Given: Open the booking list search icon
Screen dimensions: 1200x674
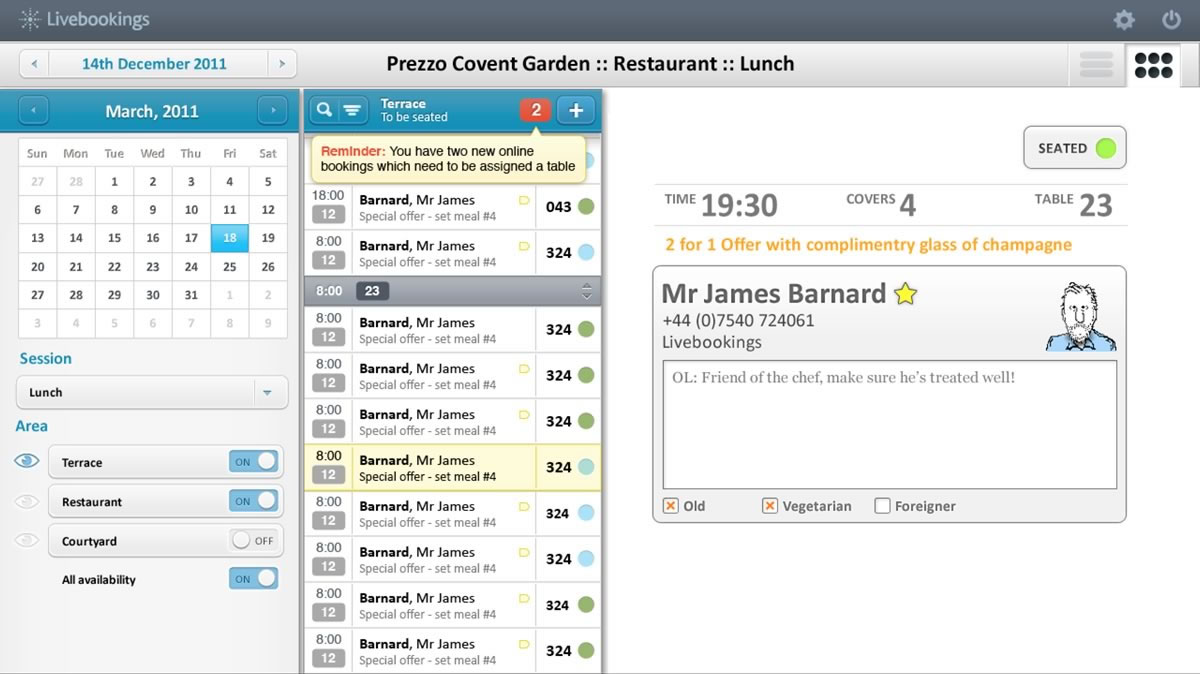Looking at the screenshot, I should (324, 110).
